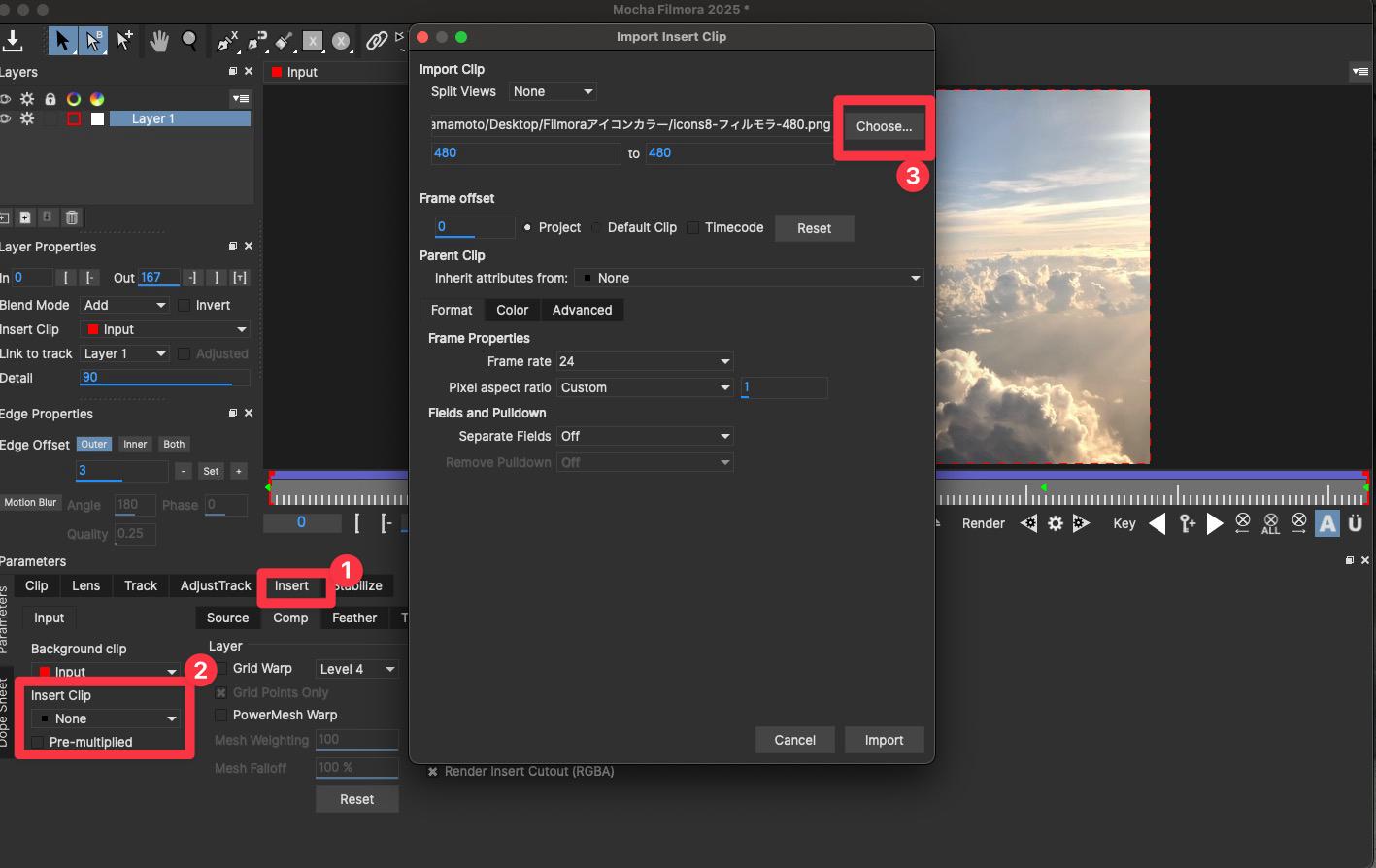Open the Separate Fields dropdown

(646, 436)
